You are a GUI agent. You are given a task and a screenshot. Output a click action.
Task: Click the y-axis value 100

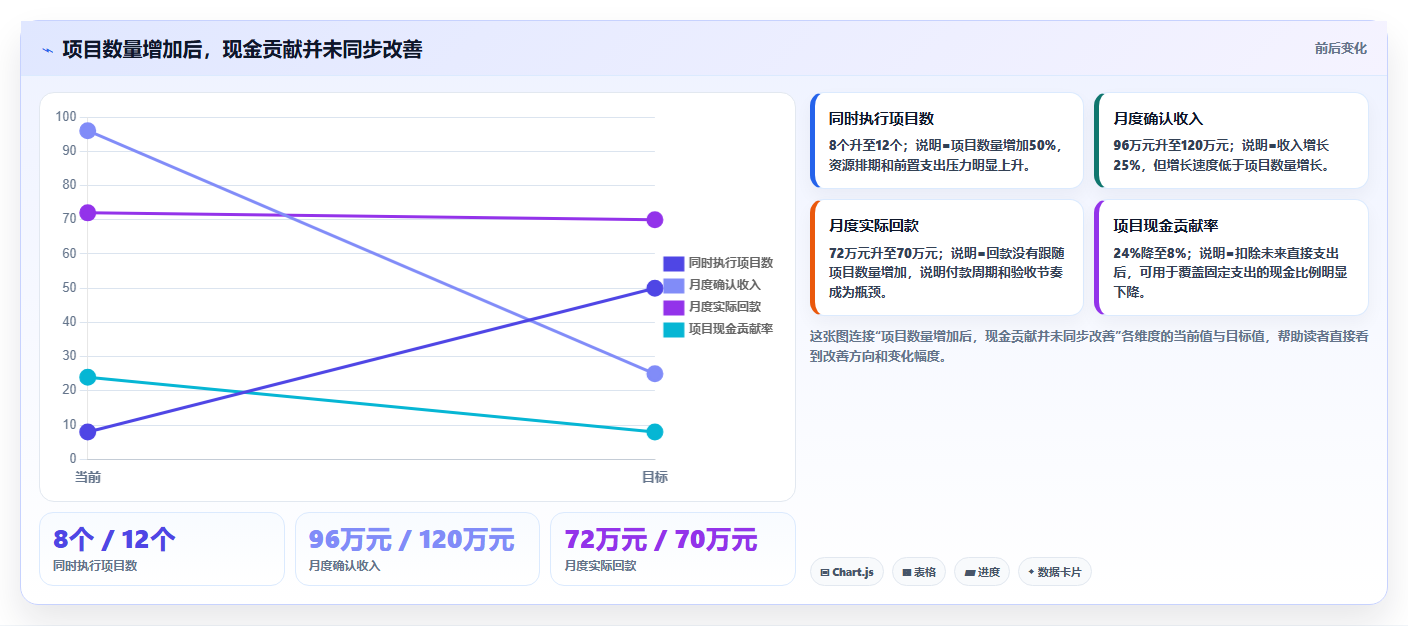tap(66, 117)
